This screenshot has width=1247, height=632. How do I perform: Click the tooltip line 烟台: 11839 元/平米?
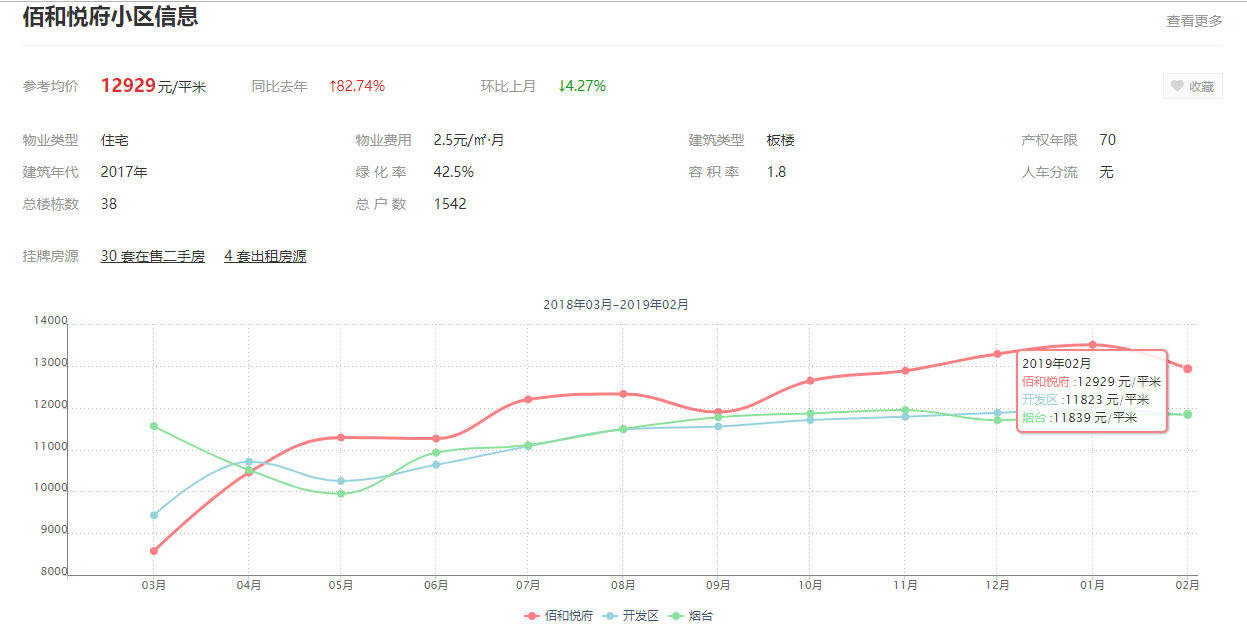click(1079, 417)
